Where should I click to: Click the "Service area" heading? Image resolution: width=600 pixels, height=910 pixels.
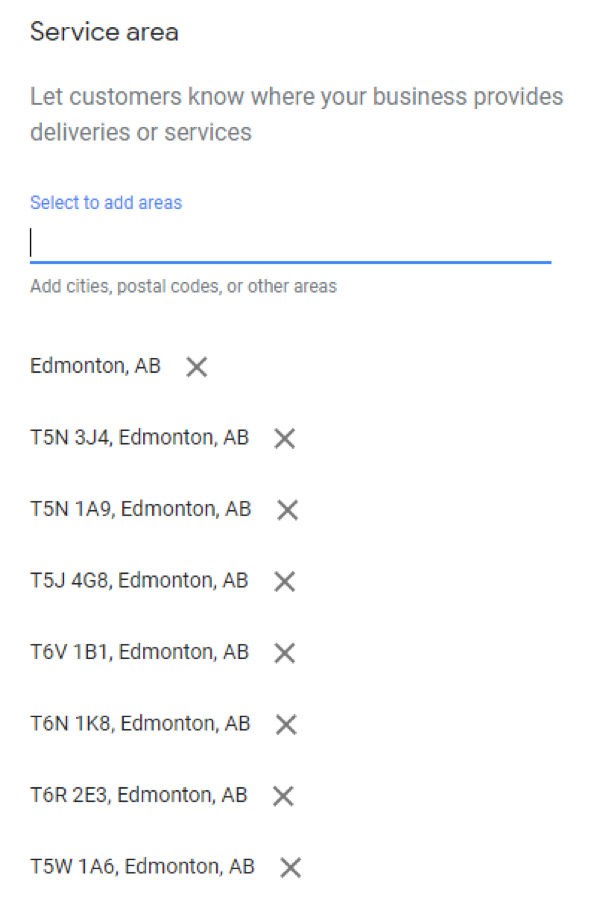(104, 32)
